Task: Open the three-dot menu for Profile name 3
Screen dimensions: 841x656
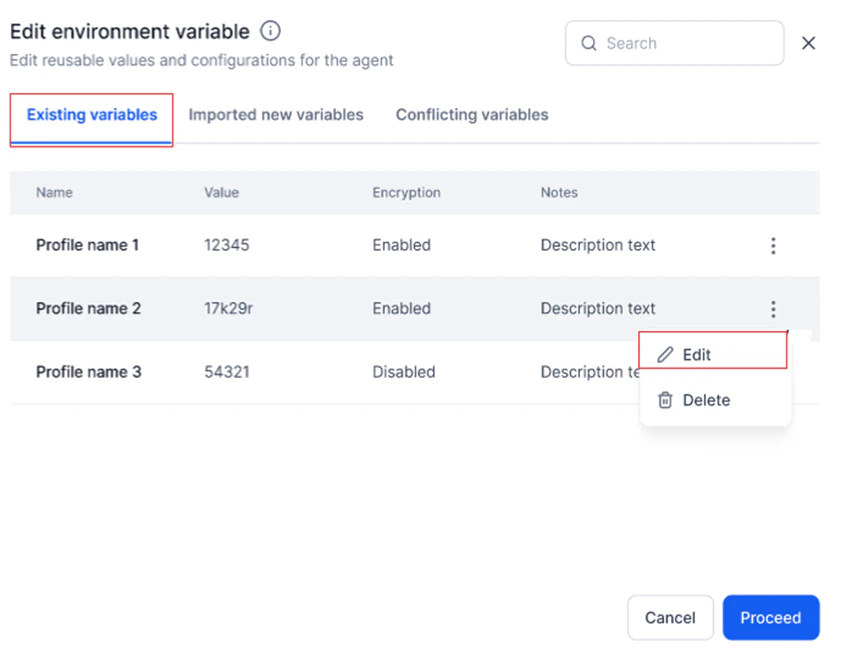Action: (773, 372)
